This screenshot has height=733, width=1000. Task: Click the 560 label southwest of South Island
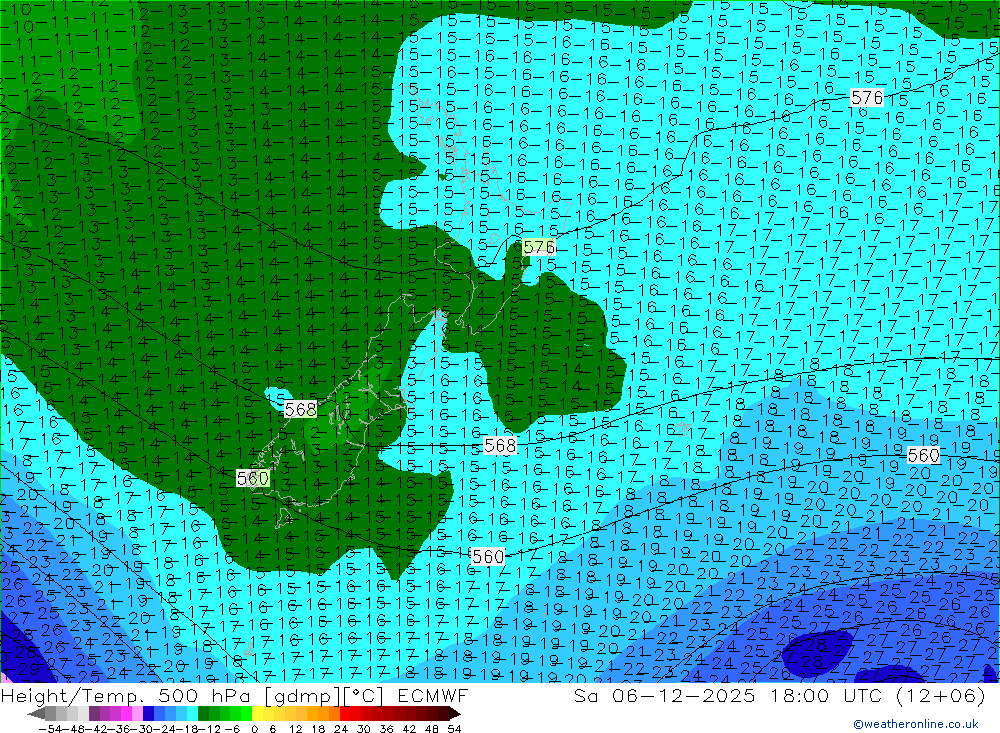253,478
